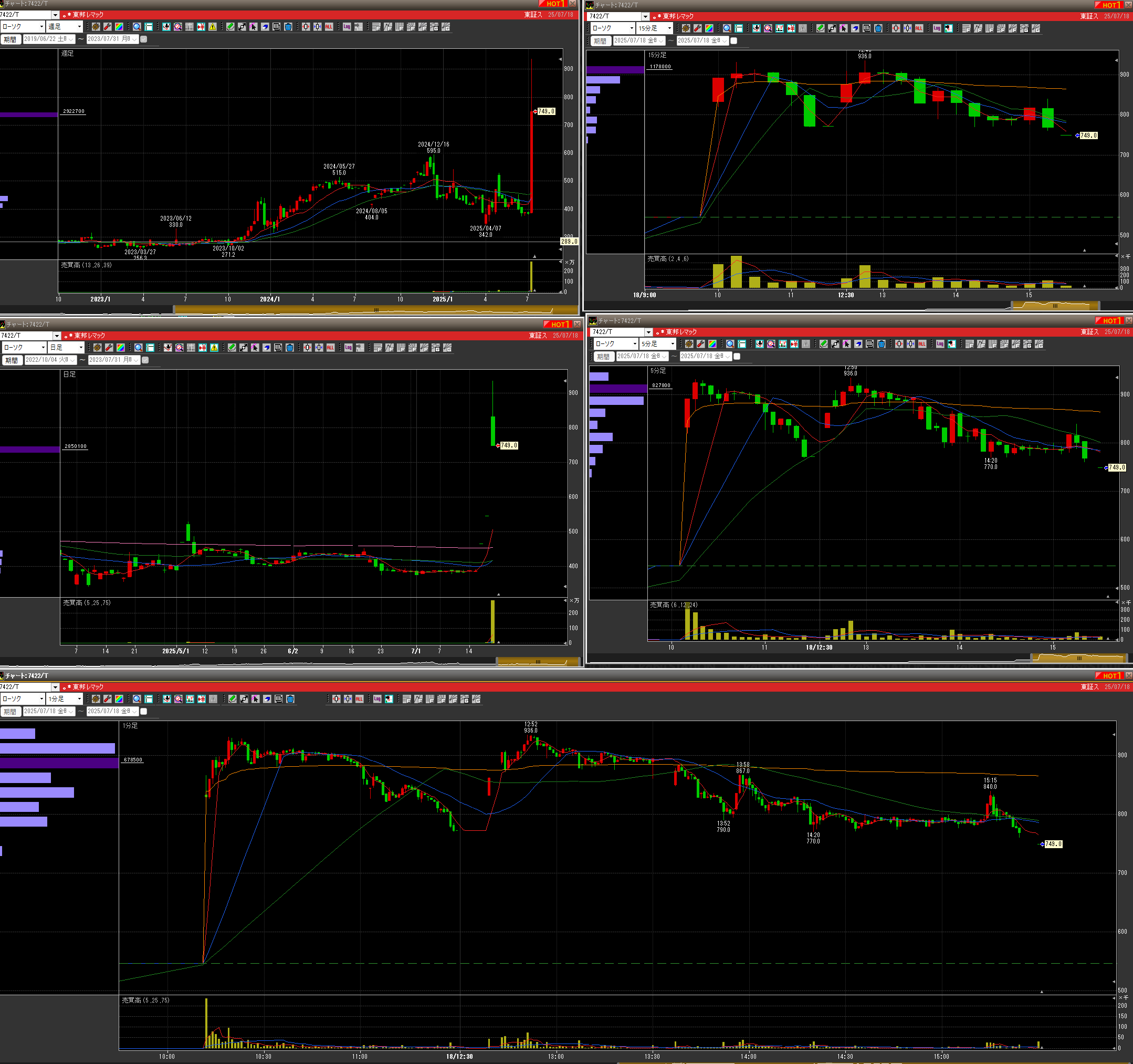Viewport: 1133px width, 1064px height.
Task: Toggle the period checkbox in the 5-minute chart
Action: click(x=737, y=357)
